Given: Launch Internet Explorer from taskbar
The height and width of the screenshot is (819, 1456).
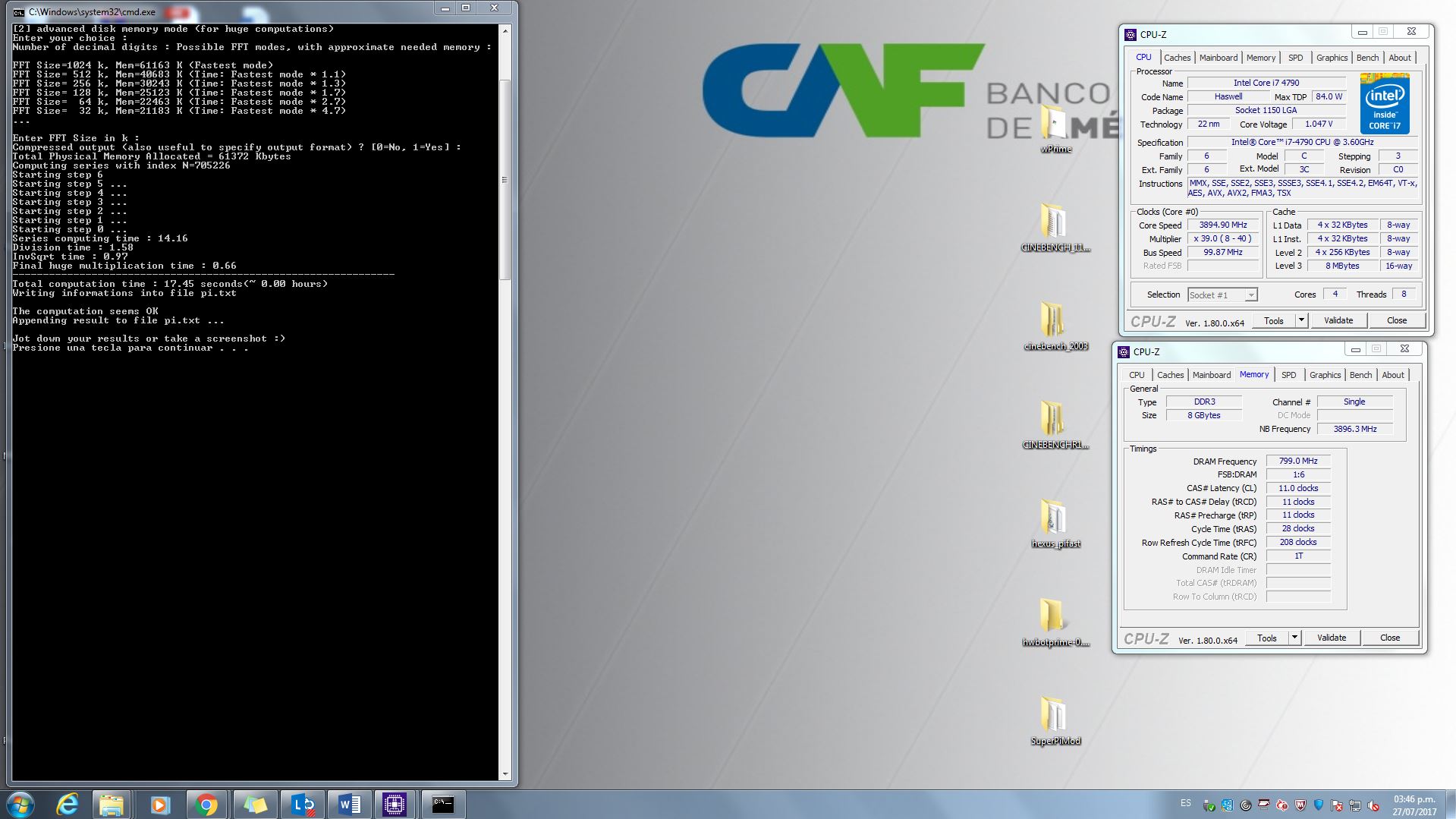Looking at the screenshot, I should [68, 805].
